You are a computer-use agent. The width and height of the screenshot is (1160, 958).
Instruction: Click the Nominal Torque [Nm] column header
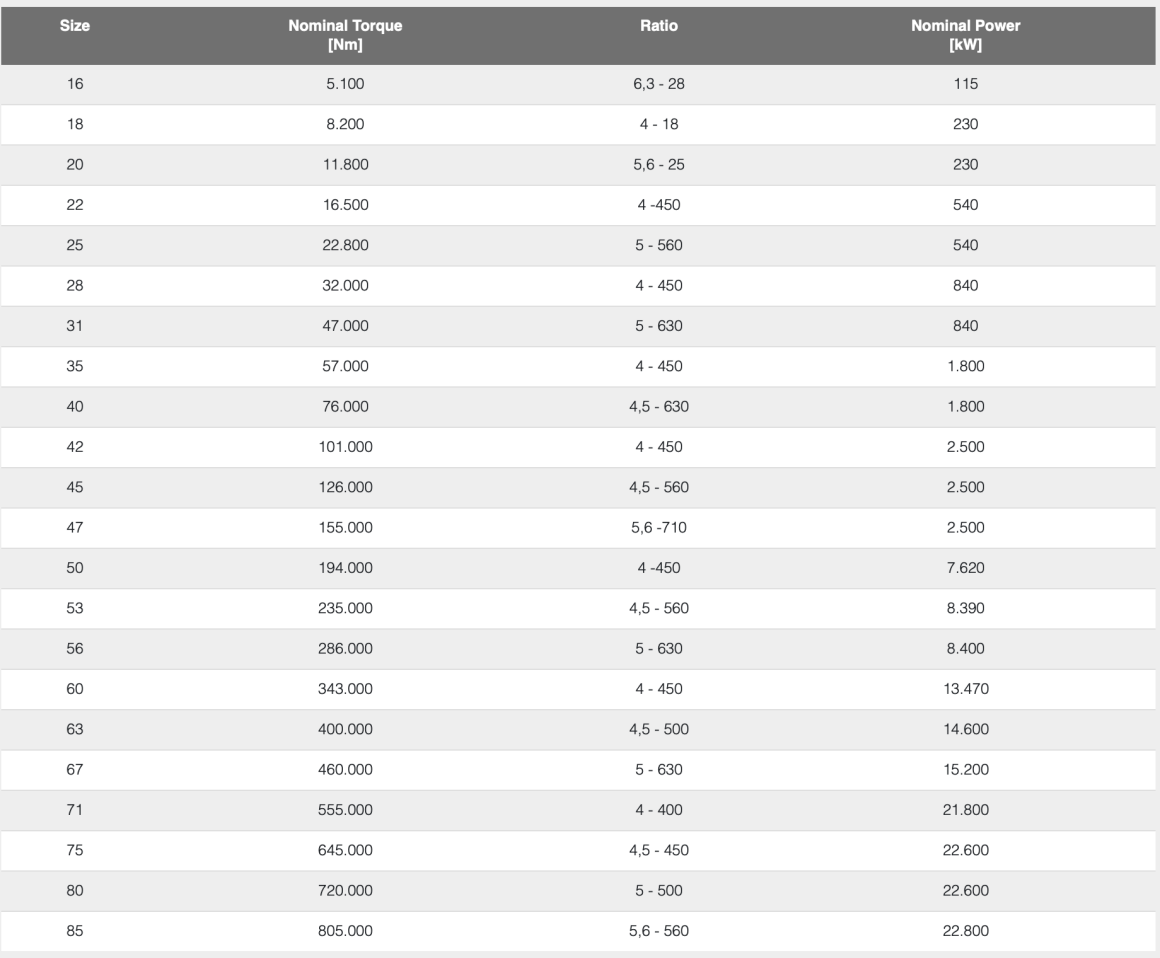(x=344, y=36)
